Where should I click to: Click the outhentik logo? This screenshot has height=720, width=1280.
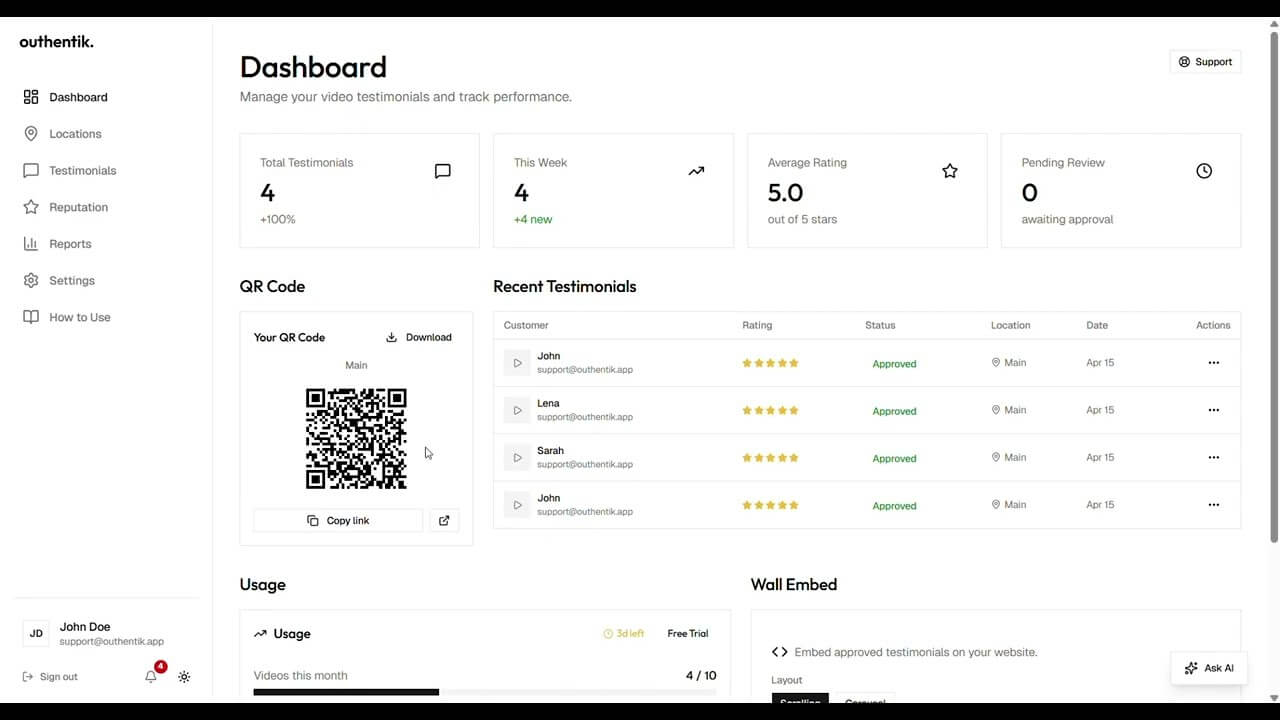56,42
